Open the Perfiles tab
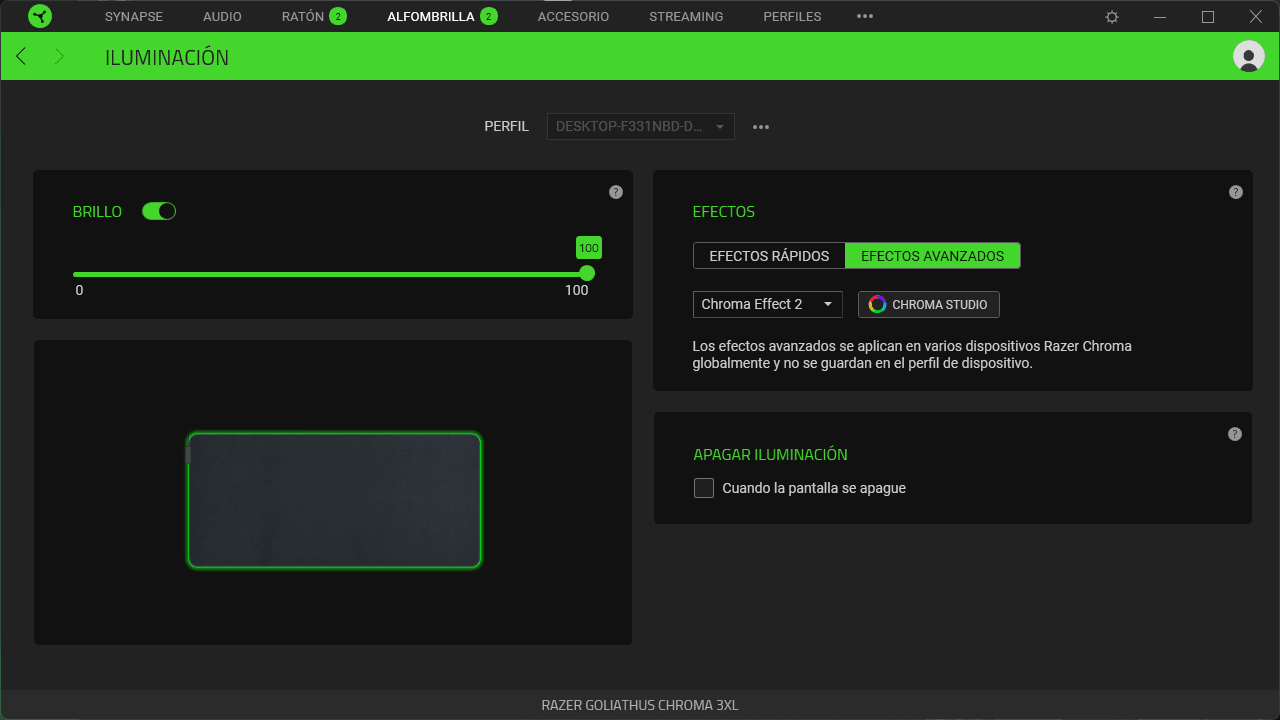 [792, 16]
